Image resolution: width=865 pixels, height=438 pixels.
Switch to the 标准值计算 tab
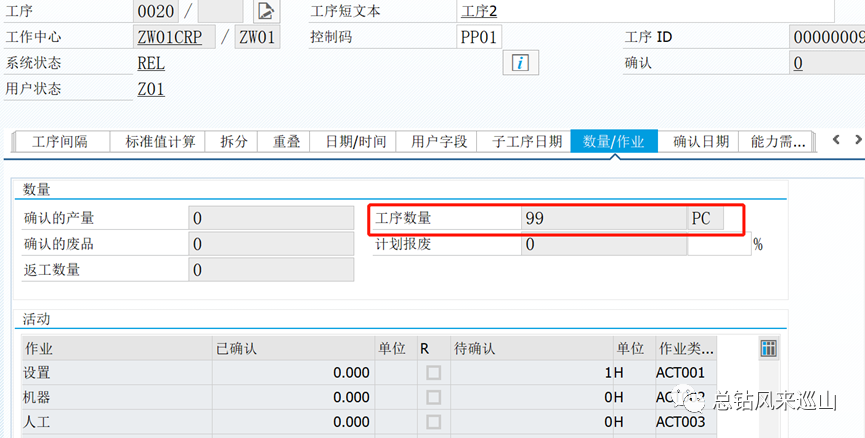[x=160, y=142]
